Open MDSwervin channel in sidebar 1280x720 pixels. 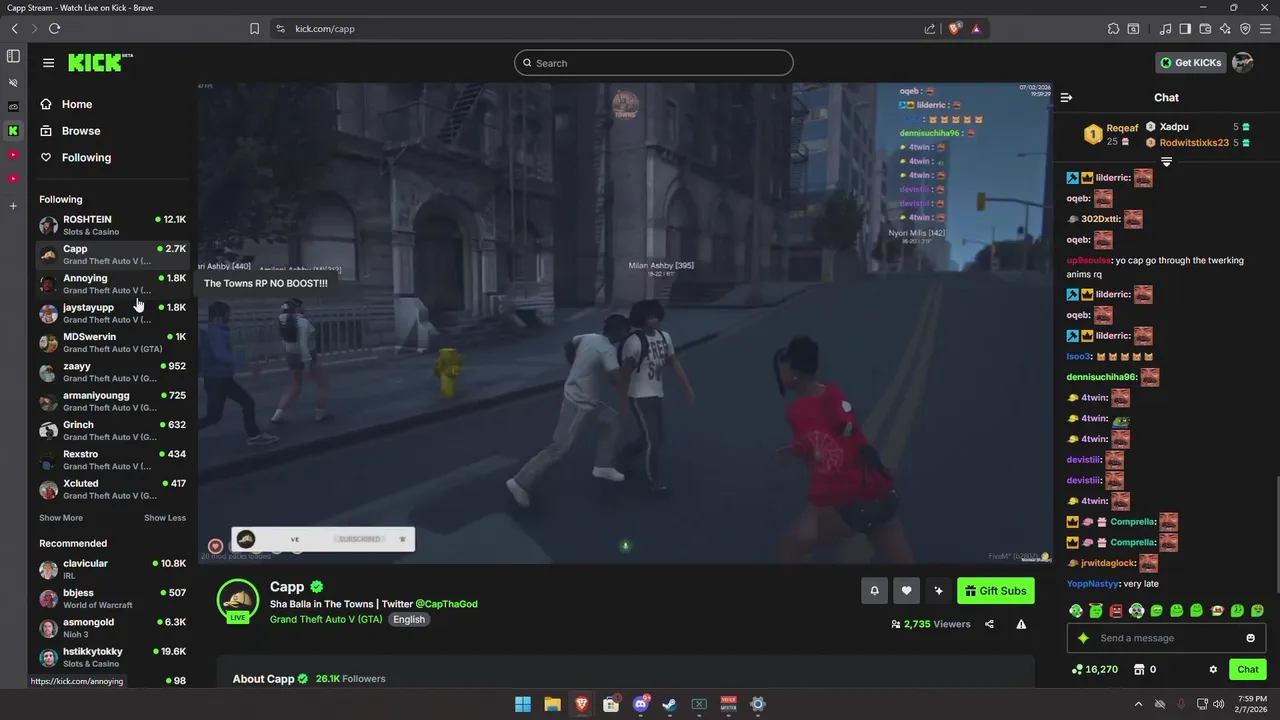point(112,342)
